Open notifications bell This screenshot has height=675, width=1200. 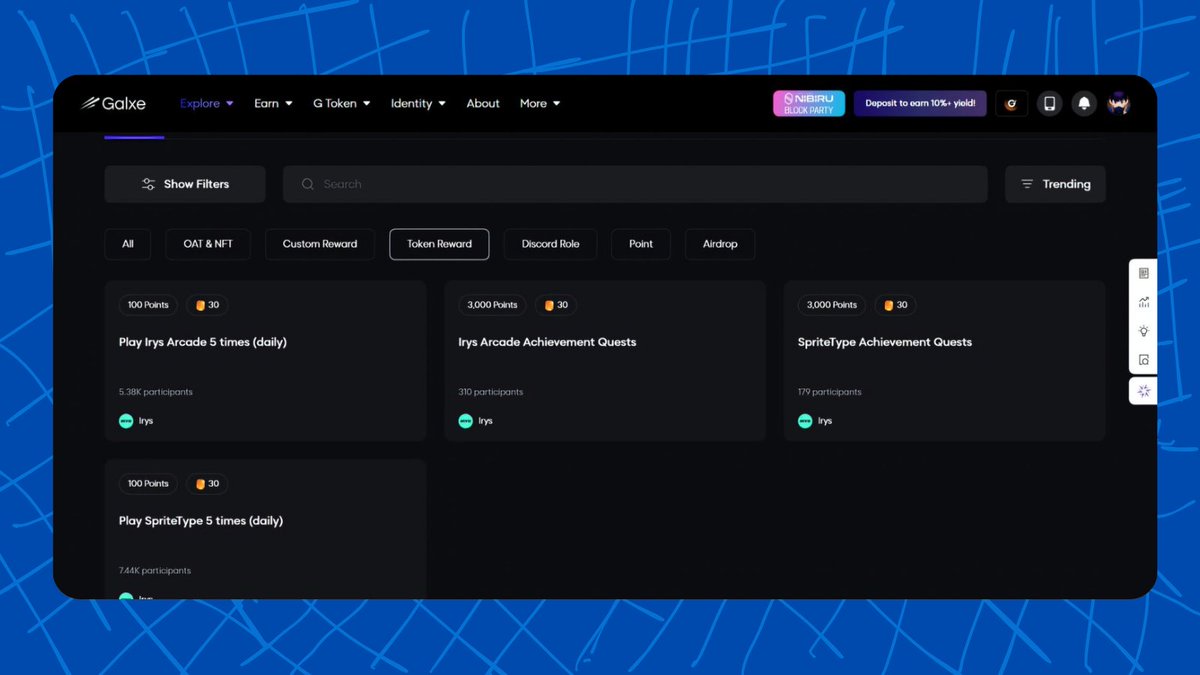[x=1083, y=104]
